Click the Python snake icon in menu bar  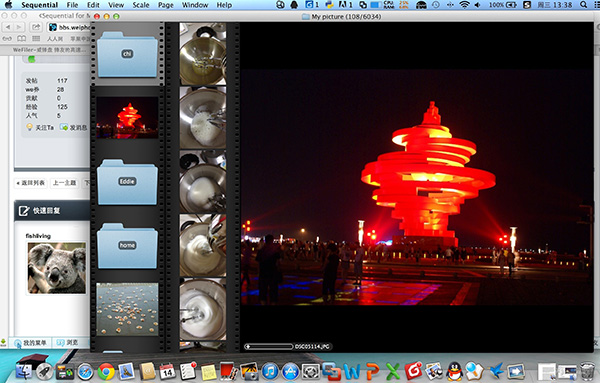click(329, 5)
